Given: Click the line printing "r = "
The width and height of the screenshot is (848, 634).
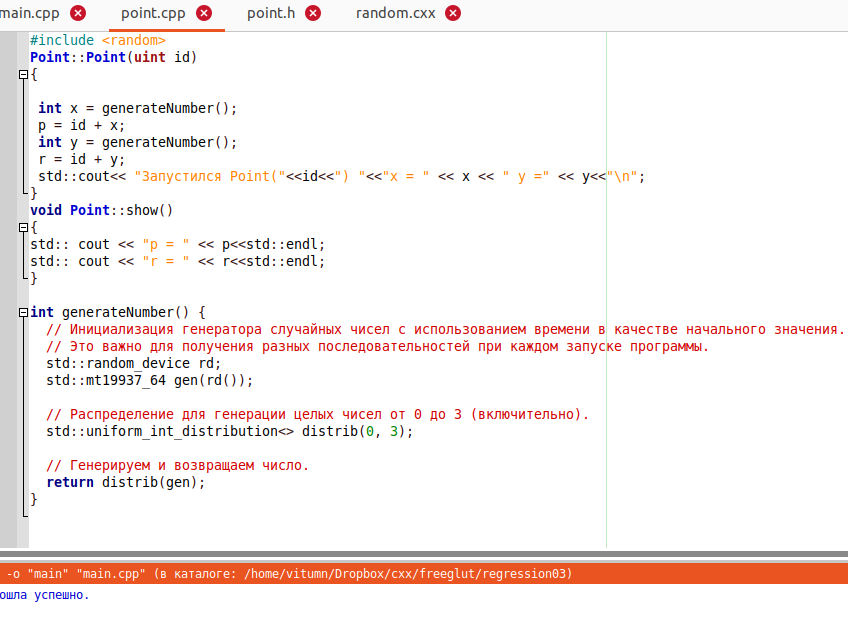Looking at the screenshot, I should [178, 261].
